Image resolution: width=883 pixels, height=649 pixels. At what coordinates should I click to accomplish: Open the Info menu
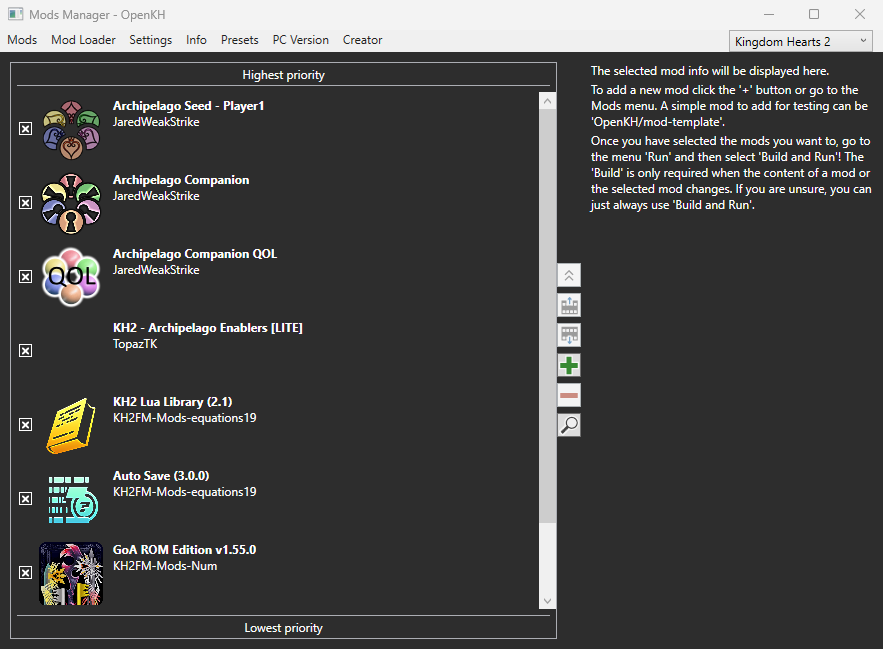pyautogui.click(x=196, y=40)
